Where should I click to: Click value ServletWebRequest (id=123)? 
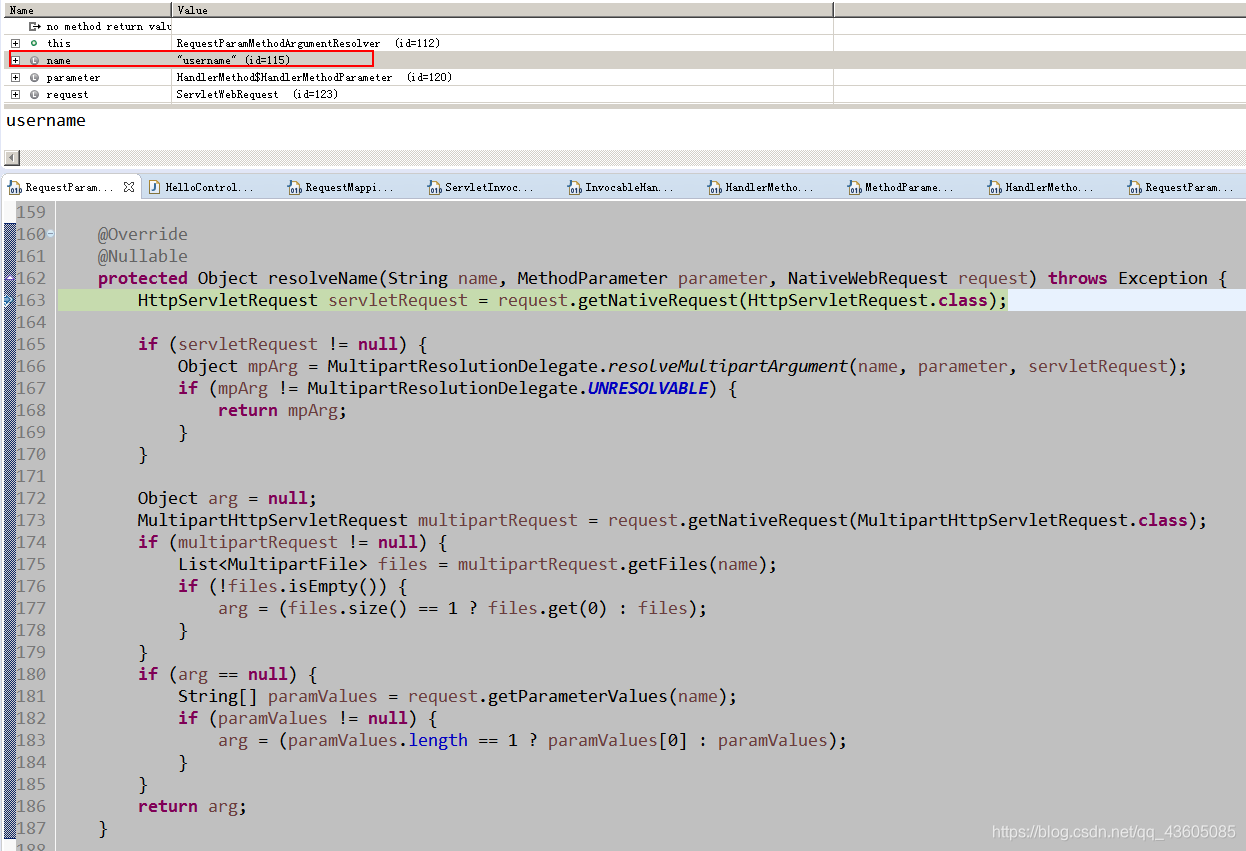pyautogui.click(x=257, y=94)
